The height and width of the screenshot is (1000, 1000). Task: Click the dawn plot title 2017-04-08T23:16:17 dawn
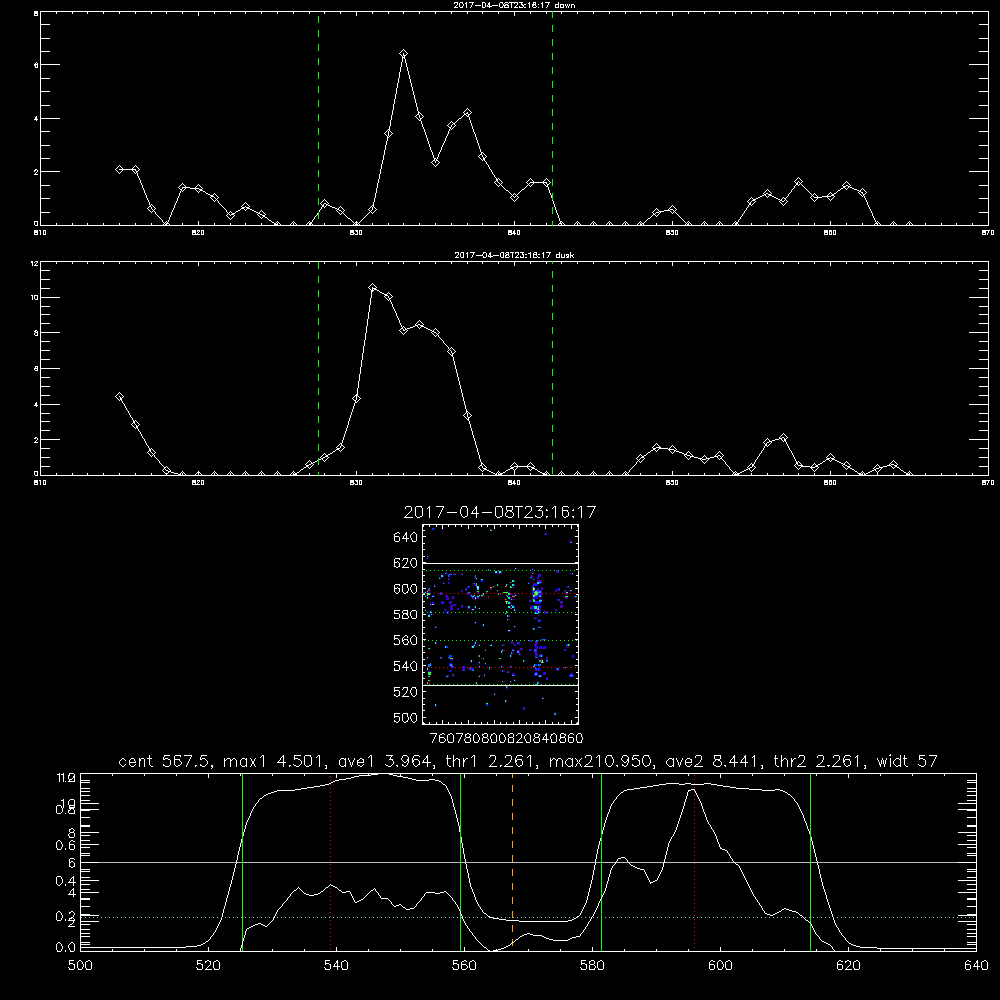514,5
